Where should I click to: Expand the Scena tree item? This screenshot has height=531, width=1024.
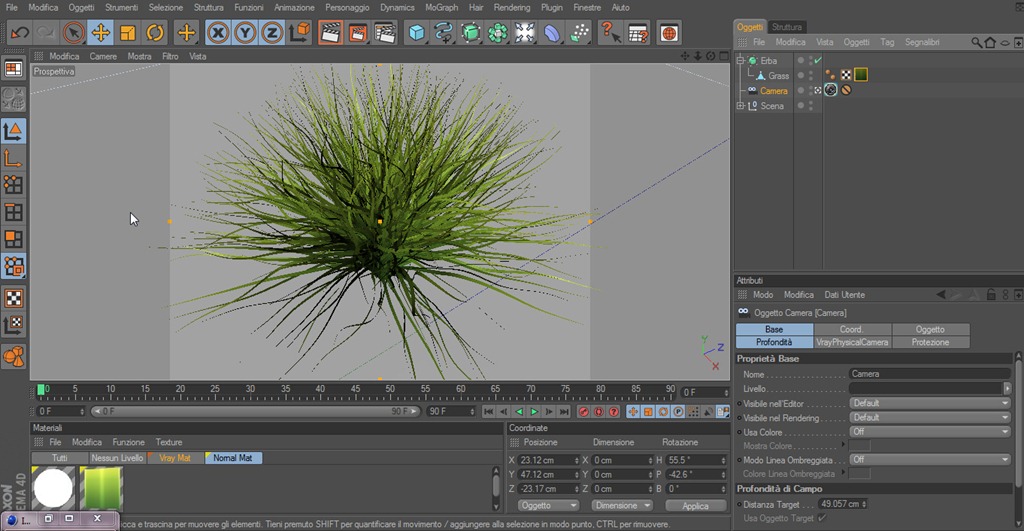coord(740,105)
